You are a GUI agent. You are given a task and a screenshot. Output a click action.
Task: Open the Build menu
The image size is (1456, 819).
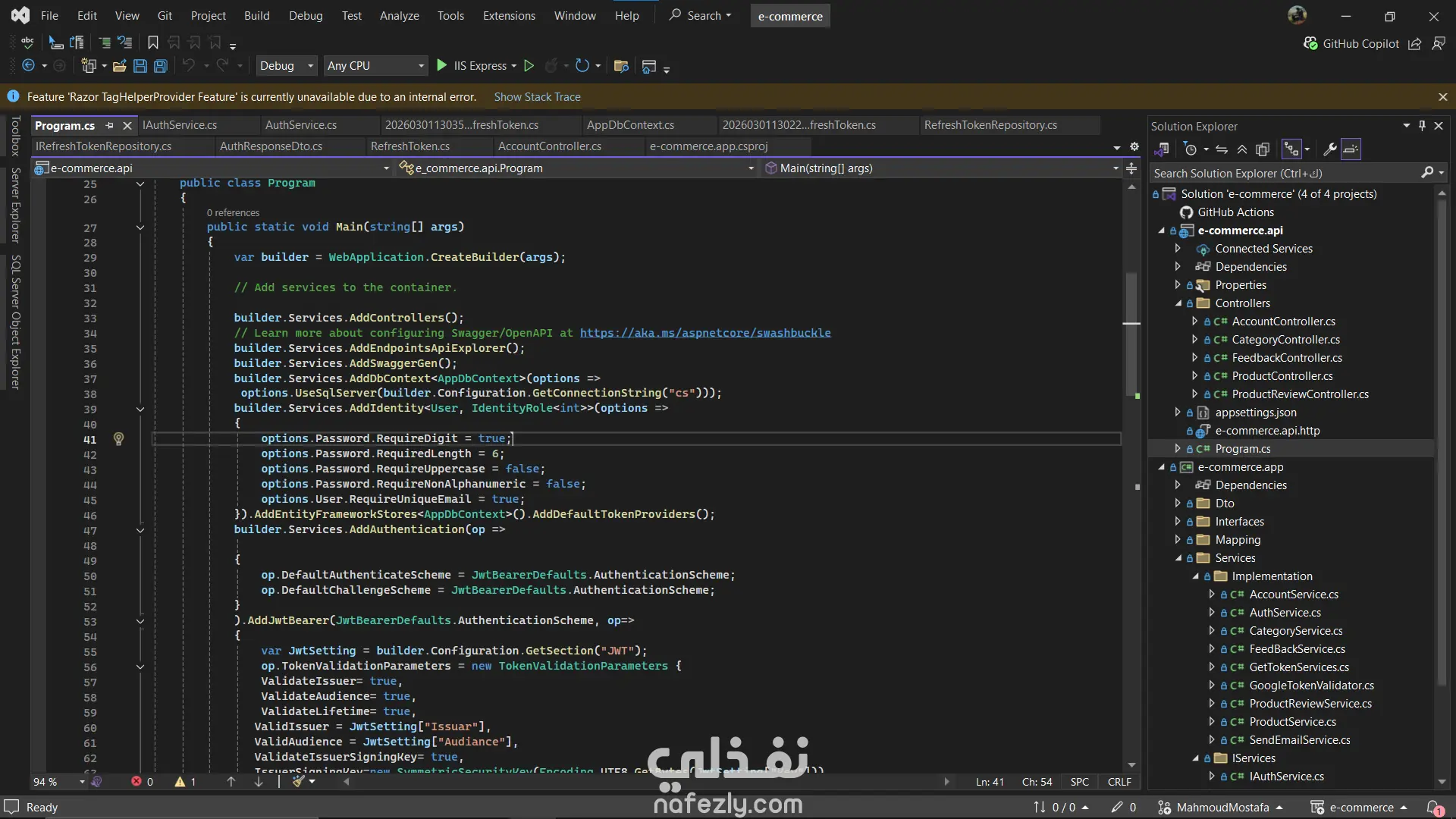pos(256,15)
